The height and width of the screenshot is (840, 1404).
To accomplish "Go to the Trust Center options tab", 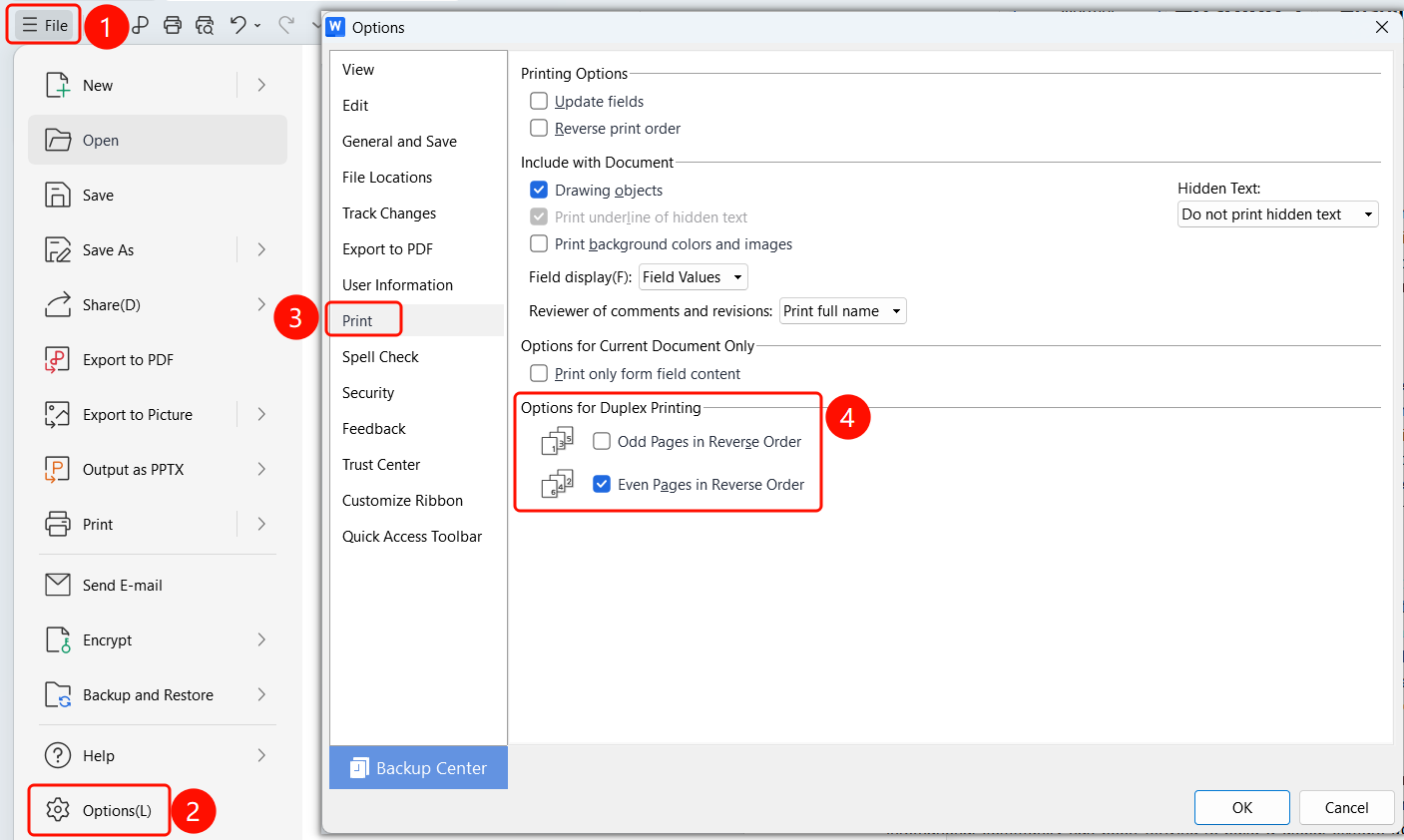I will coord(381,465).
